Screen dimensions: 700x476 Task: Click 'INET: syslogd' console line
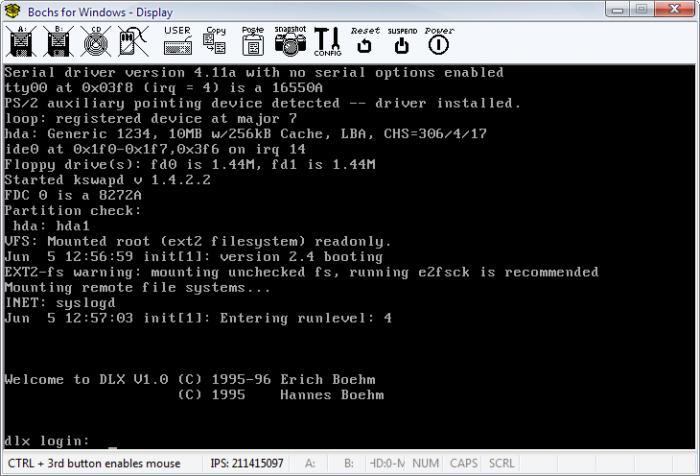coord(60,303)
